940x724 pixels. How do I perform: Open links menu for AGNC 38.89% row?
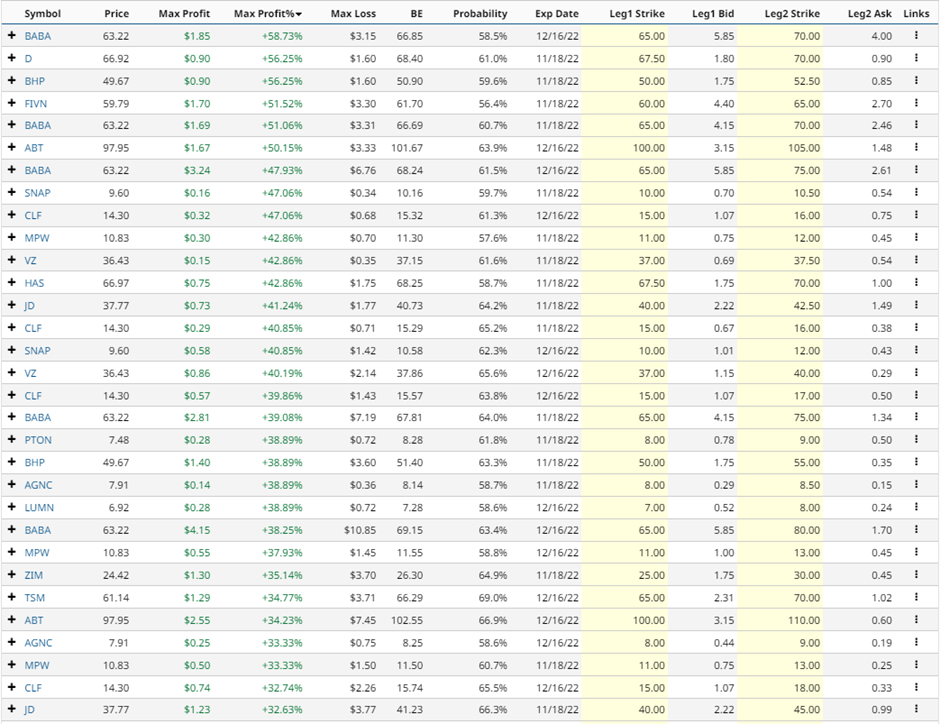916,485
